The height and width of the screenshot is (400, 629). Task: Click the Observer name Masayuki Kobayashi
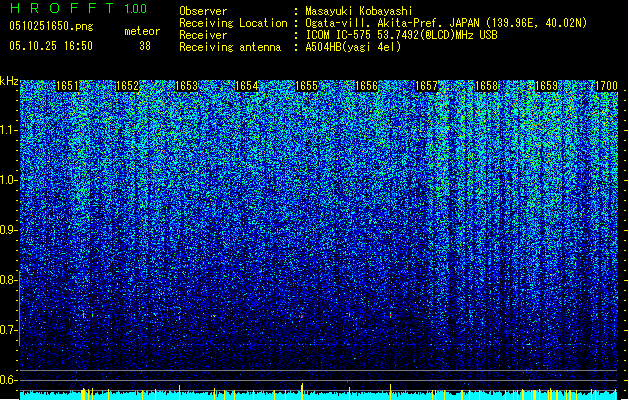(x=359, y=11)
